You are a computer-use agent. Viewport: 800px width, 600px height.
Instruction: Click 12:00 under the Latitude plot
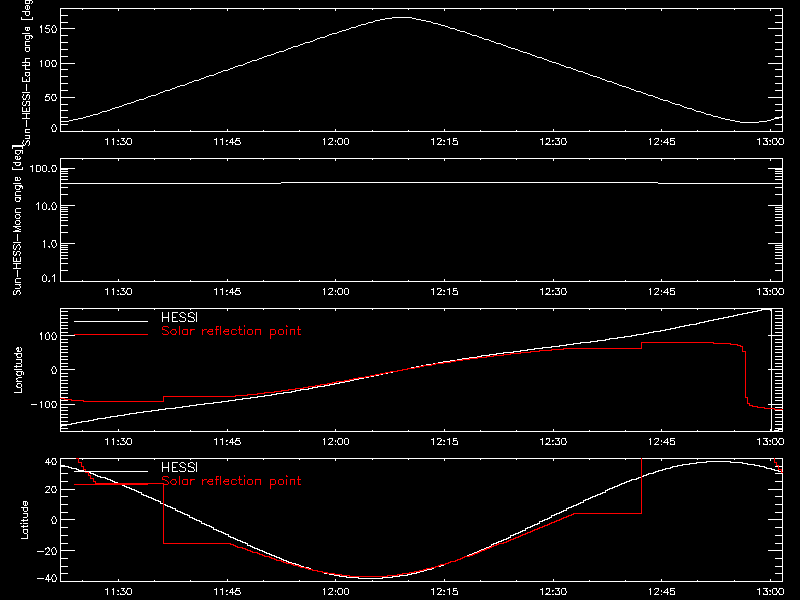point(336,592)
